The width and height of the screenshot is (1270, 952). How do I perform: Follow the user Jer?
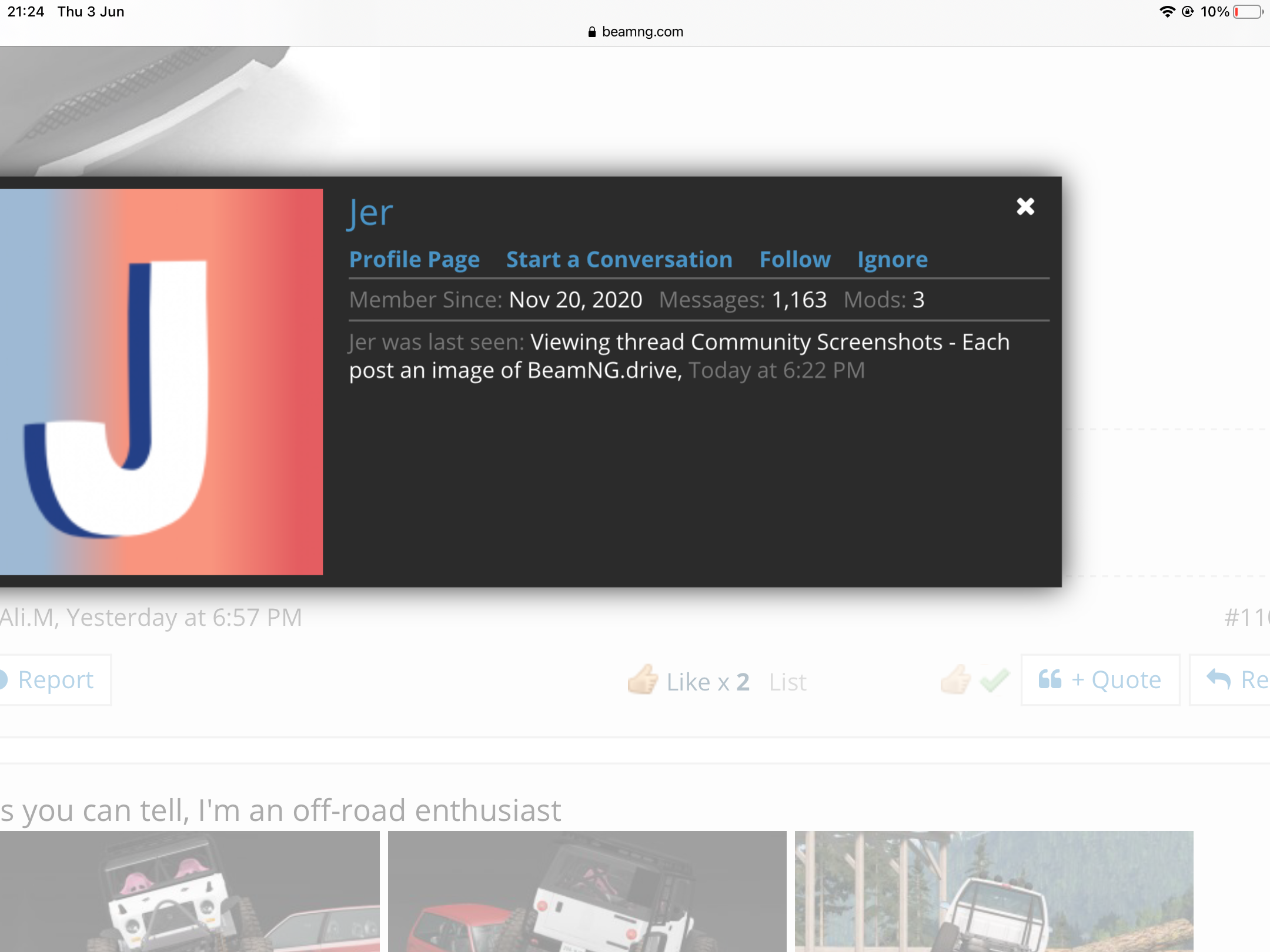795,259
